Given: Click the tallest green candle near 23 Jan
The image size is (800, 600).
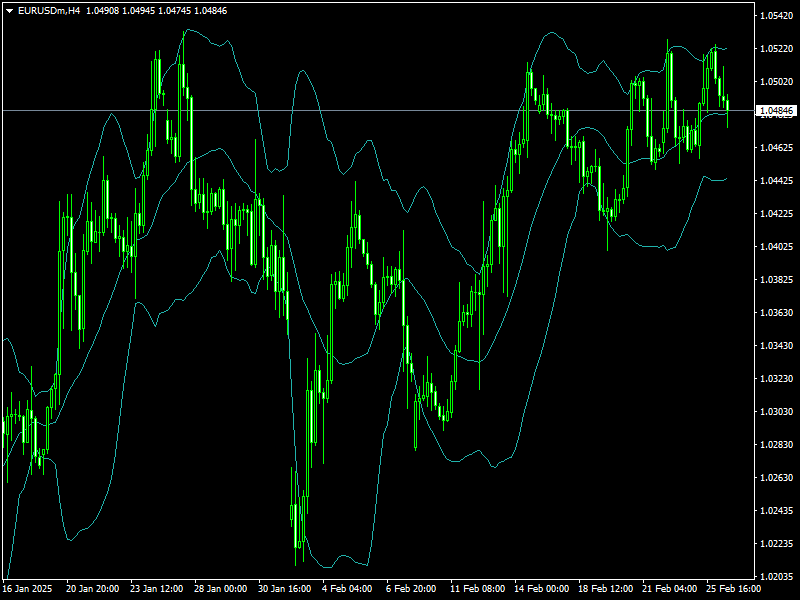Looking at the screenshot, I should pos(183,100).
